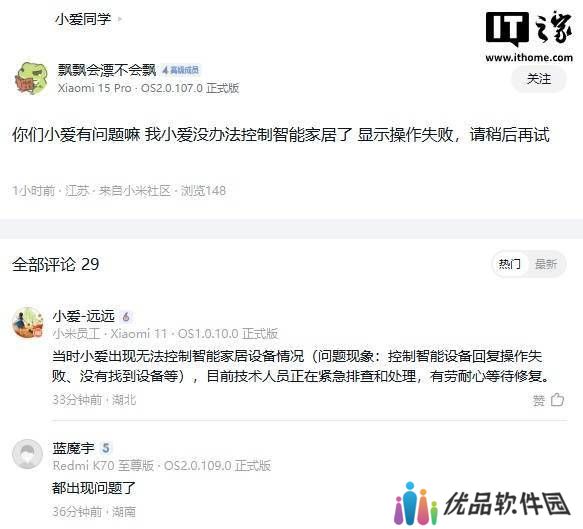Viewport: 583px width, 529px height.
Task: Open the 小爱-远远 username link
Action: coord(84,316)
